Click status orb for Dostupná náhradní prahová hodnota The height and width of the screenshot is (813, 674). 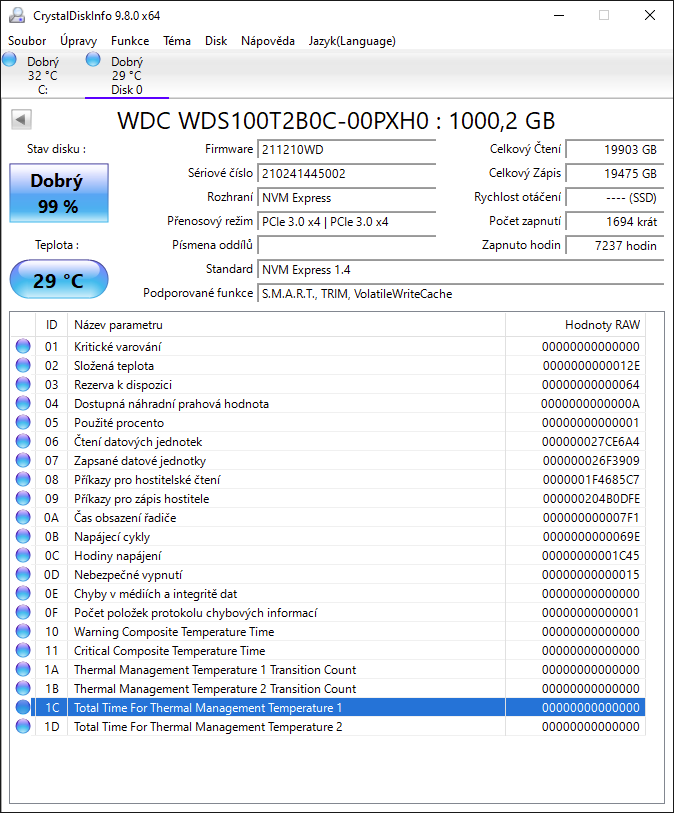23,403
